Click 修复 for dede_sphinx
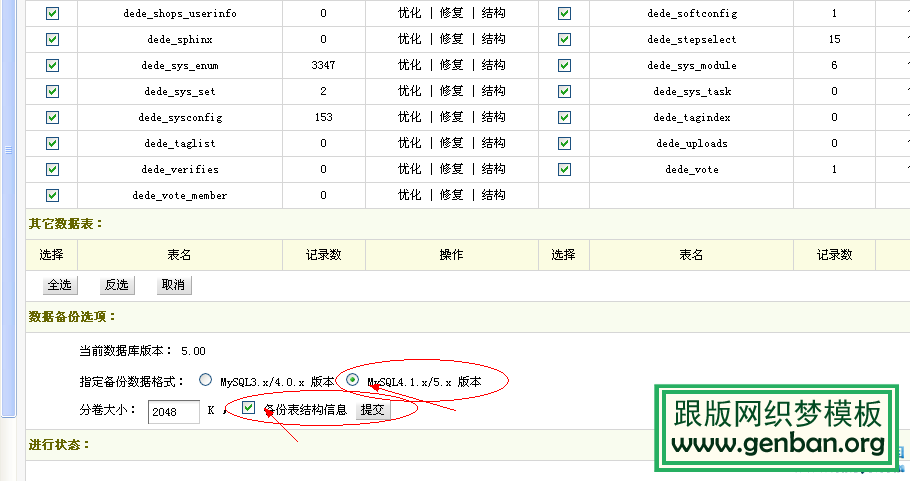910x481 pixels. click(x=452, y=39)
